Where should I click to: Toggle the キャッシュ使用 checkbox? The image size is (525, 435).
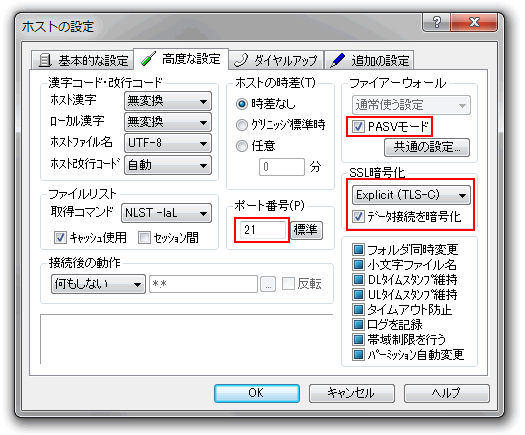point(60,238)
